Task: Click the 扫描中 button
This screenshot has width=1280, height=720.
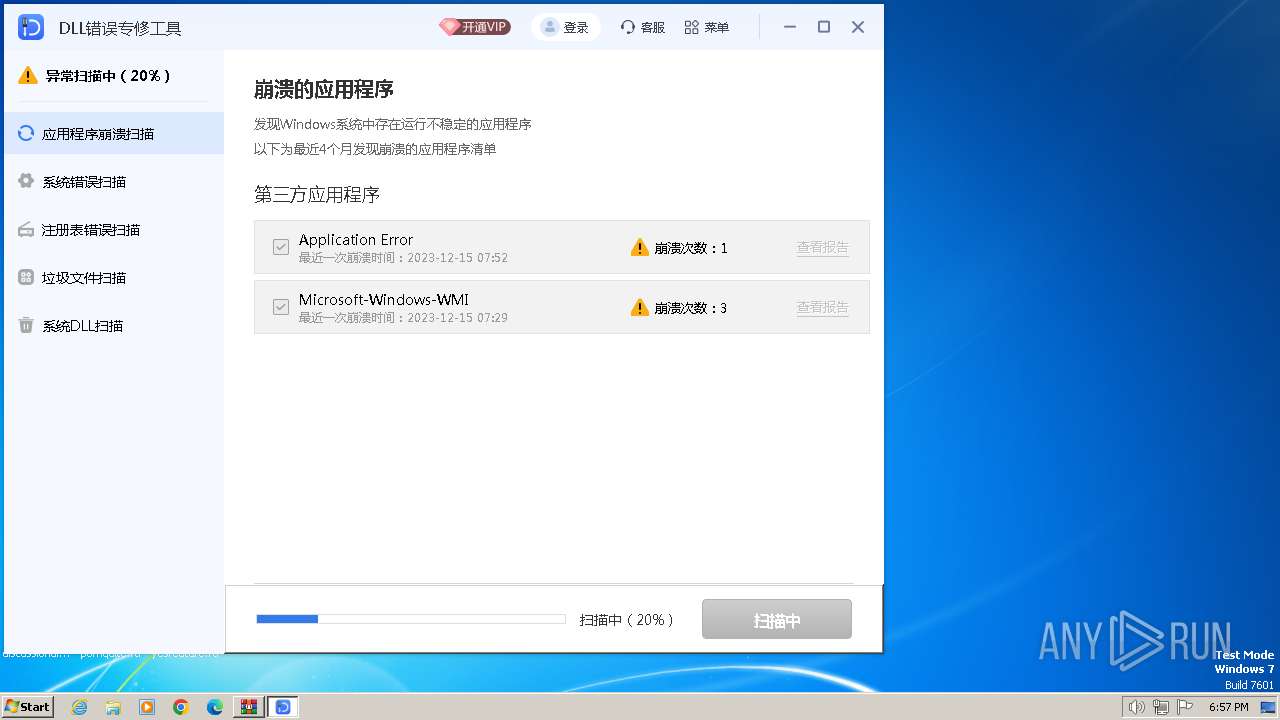Action: click(777, 619)
